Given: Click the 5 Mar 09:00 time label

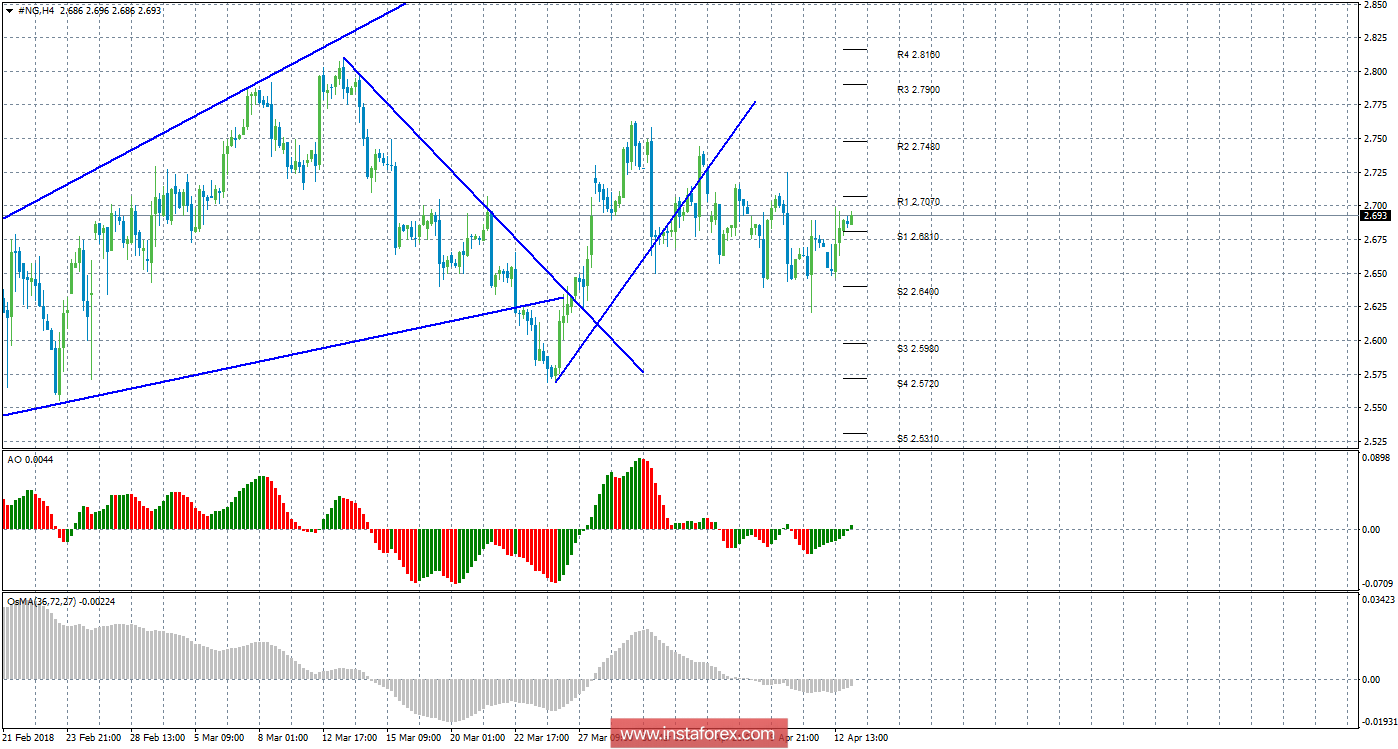Looking at the screenshot, I should click(x=219, y=738).
